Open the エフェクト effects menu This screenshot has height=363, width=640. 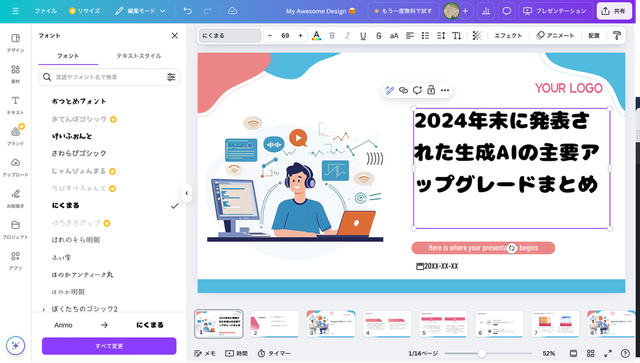tap(508, 36)
